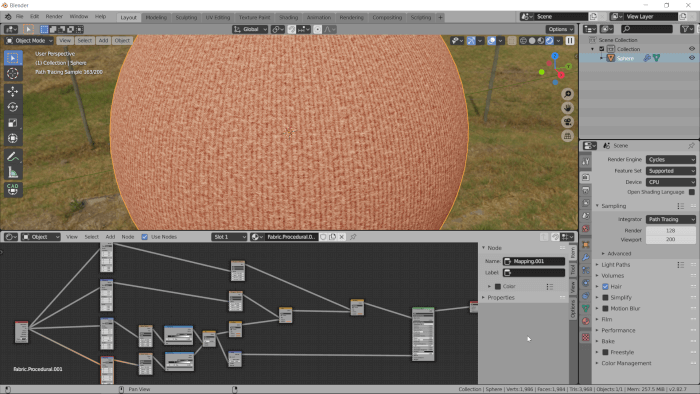The width and height of the screenshot is (700, 394).
Task: Enable the Hair checkbox
Action: pyautogui.click(x=605, y=286)
